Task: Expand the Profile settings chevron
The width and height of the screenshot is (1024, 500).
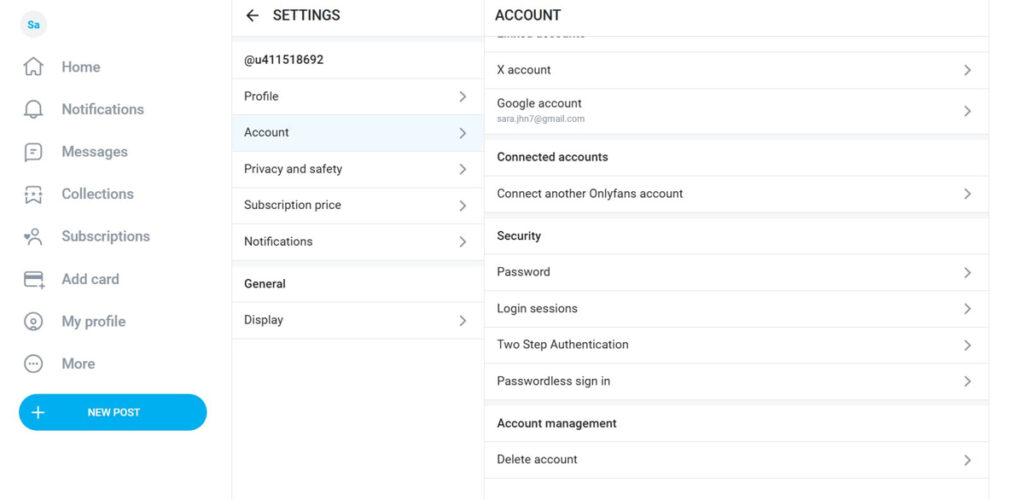Action: click(x=462, y=97)
